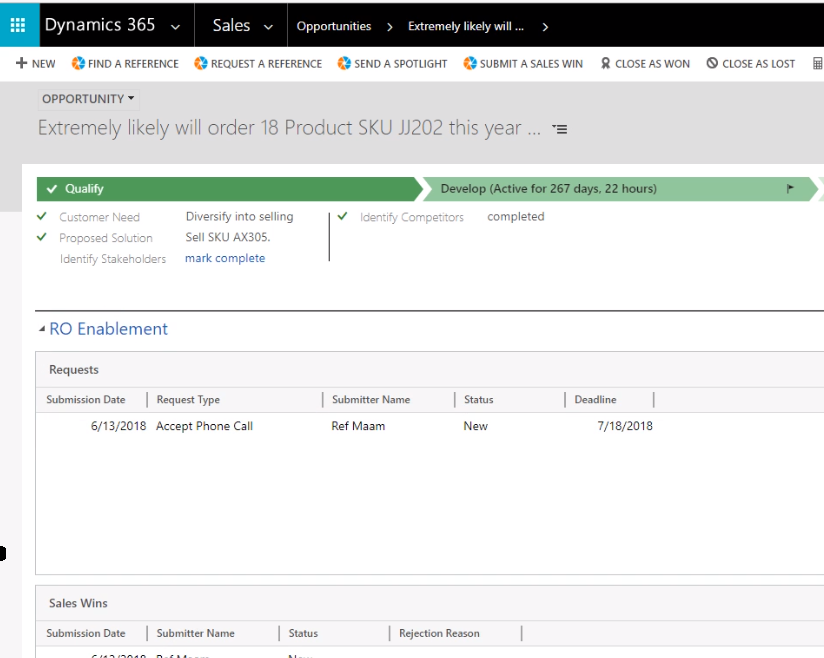Choose SEND A SPOTLIGHT command

click(400, 64)
